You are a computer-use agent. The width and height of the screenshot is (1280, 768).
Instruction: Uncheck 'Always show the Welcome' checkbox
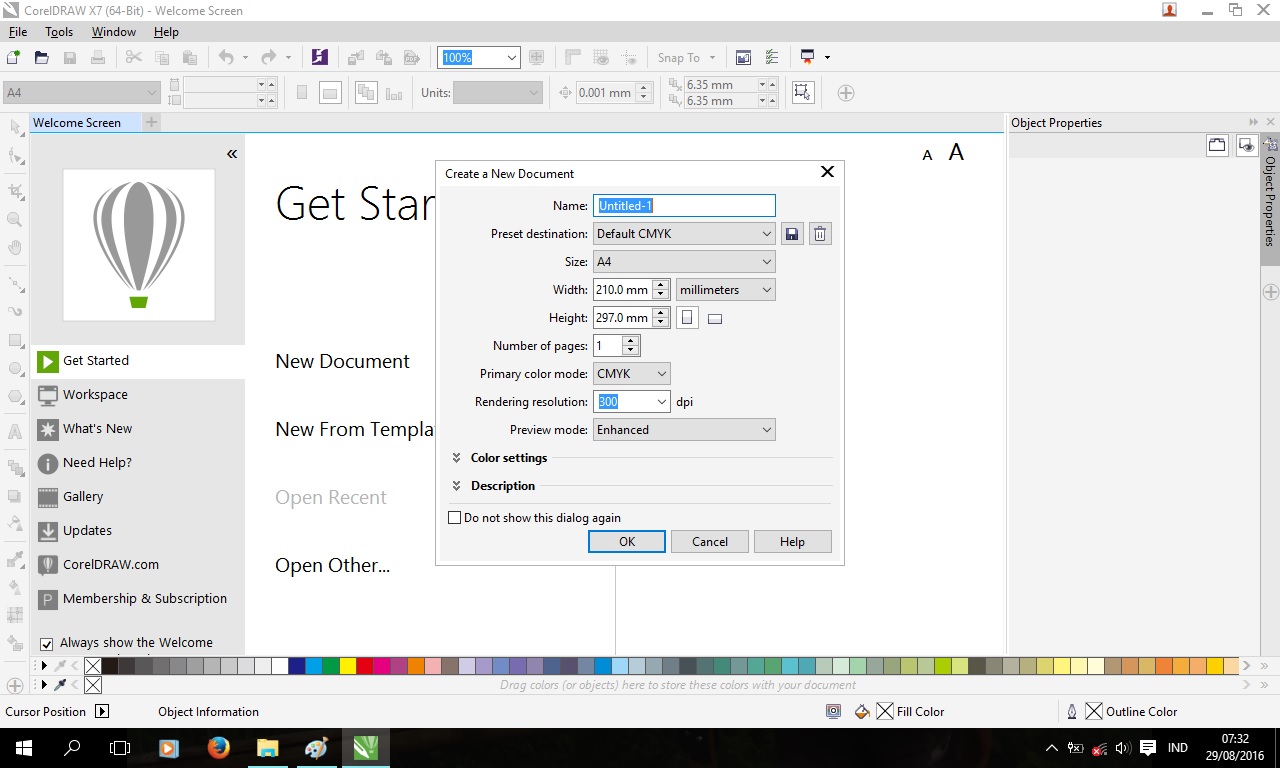tap(46, 643)
